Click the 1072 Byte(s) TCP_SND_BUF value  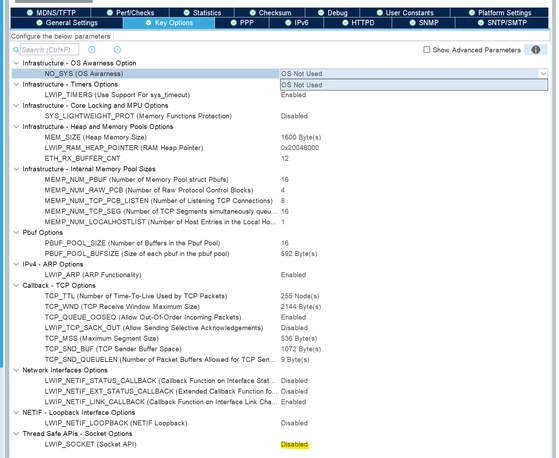301,349
